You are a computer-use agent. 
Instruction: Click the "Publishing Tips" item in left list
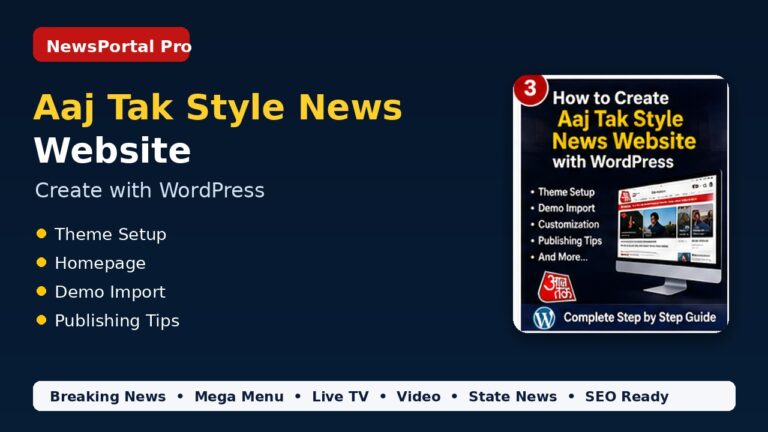(x=117, y=321)
